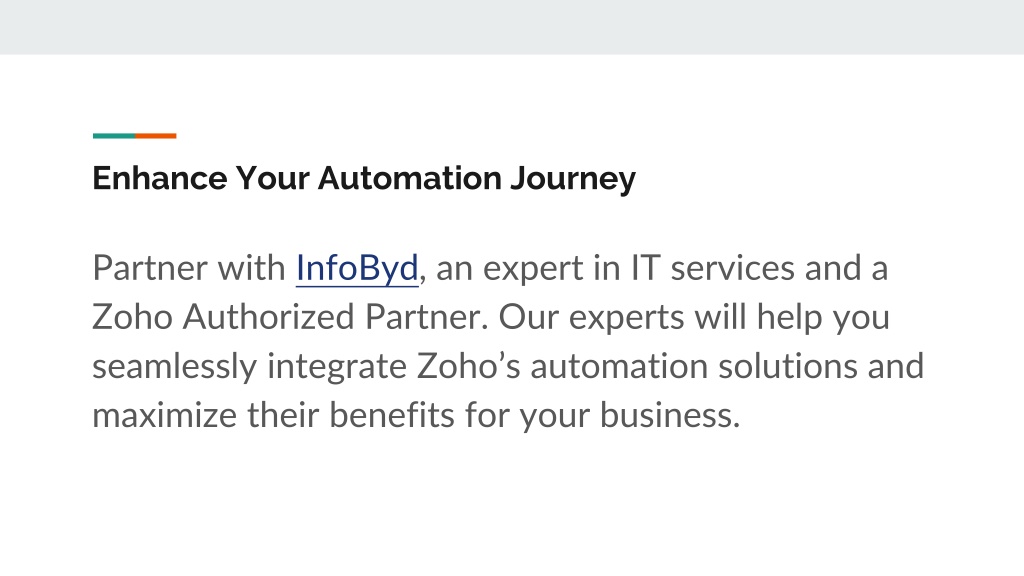Click the word Automation in the heading

[x=409, y=178]
